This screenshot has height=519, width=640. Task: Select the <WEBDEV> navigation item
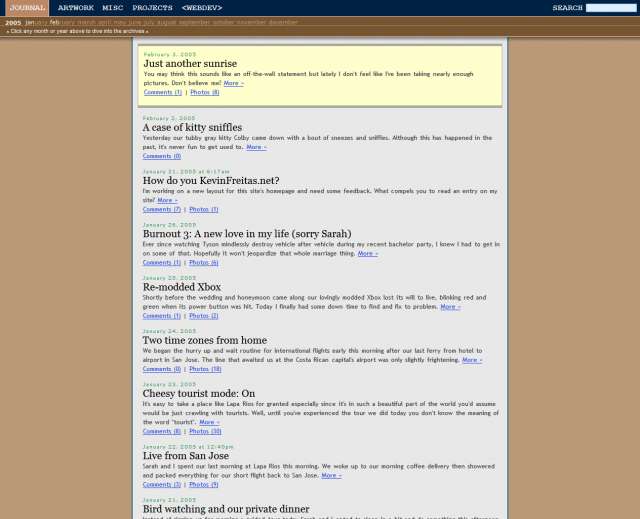[x=202, y=8]
